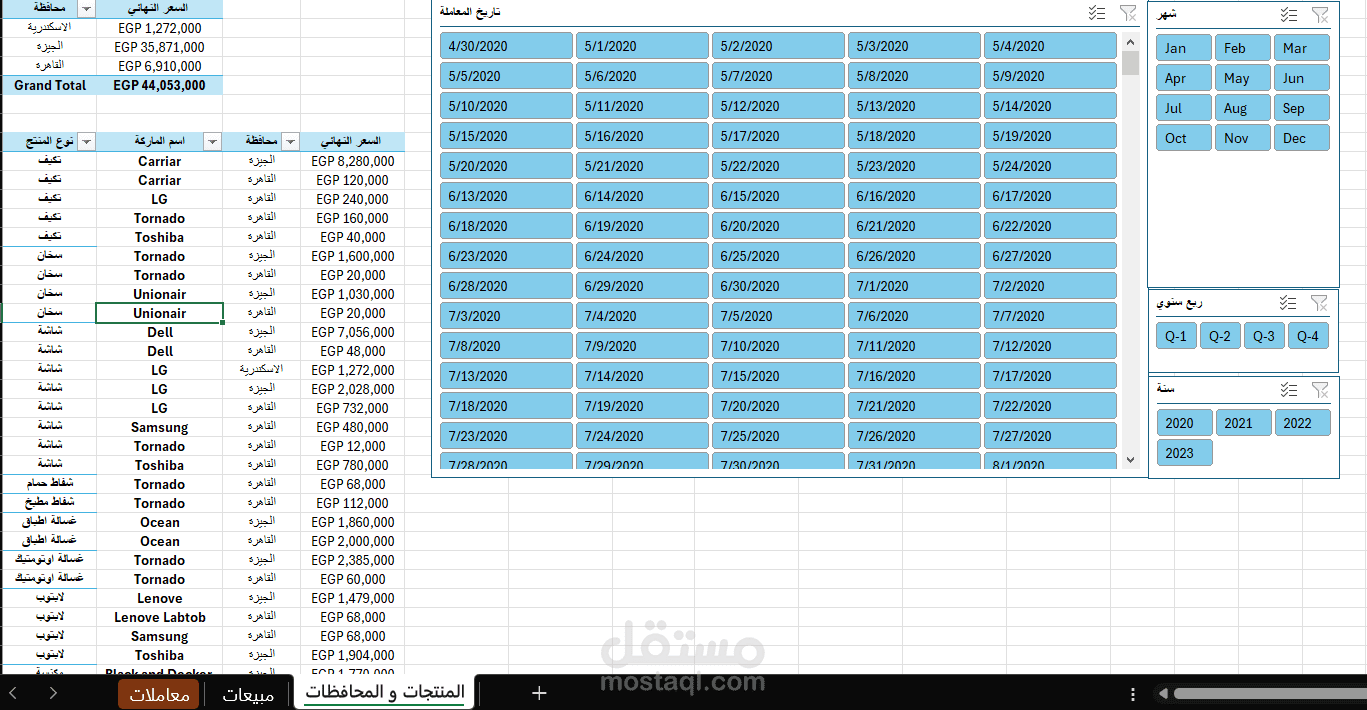Filter by Mar month

click(x=1302, y=48)
